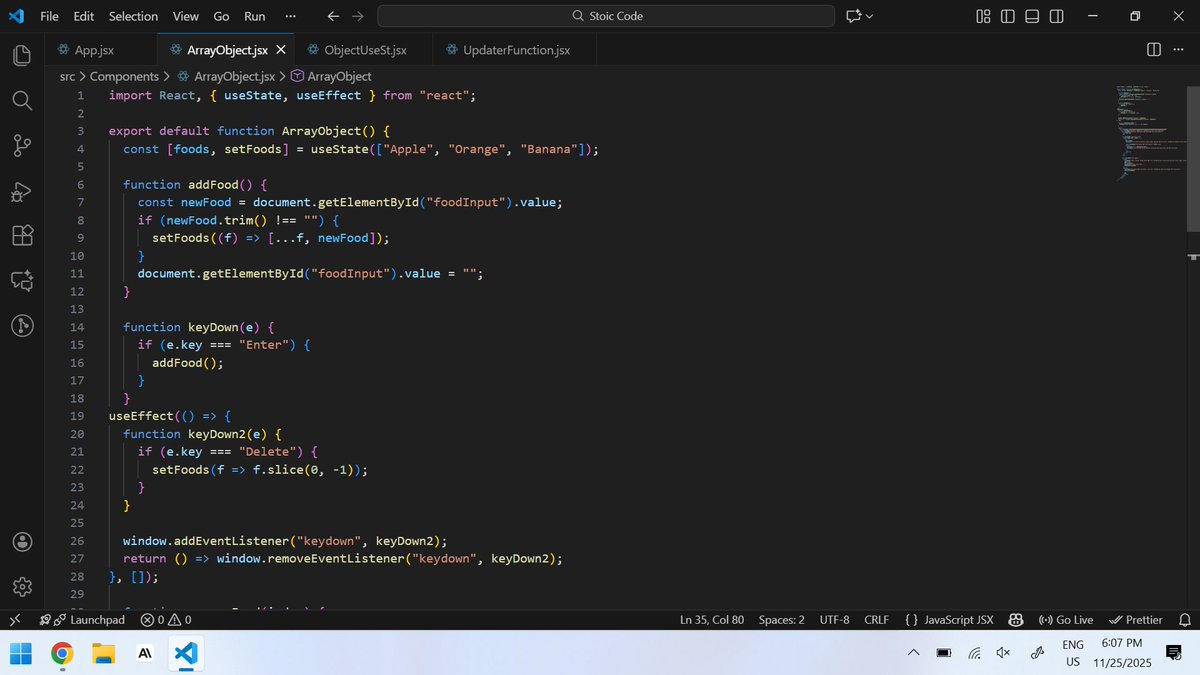Show more menu items via ellipsis
Screen dimensions: 1200x675
(x=290, y=16)
